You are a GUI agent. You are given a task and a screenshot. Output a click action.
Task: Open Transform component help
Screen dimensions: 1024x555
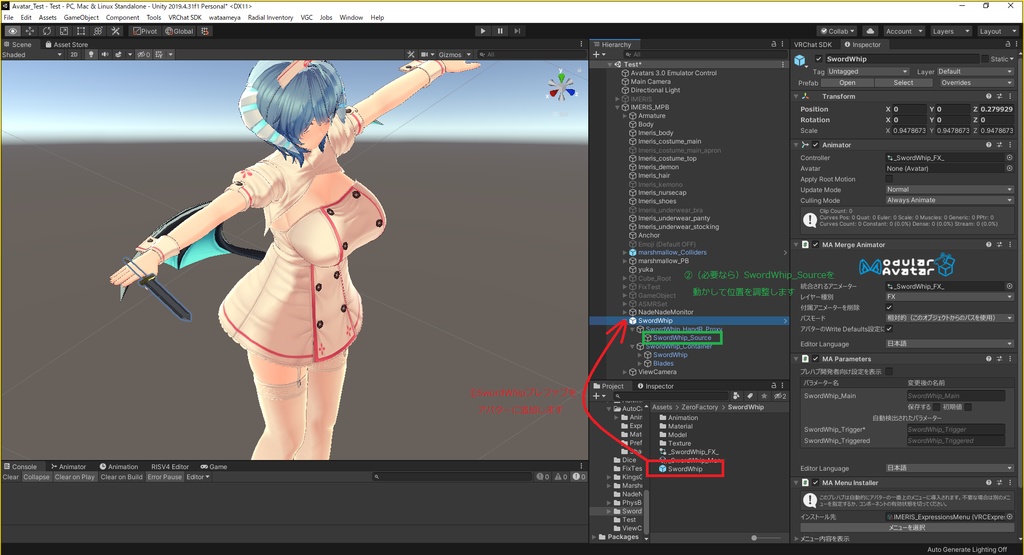(x=989, y=96)
